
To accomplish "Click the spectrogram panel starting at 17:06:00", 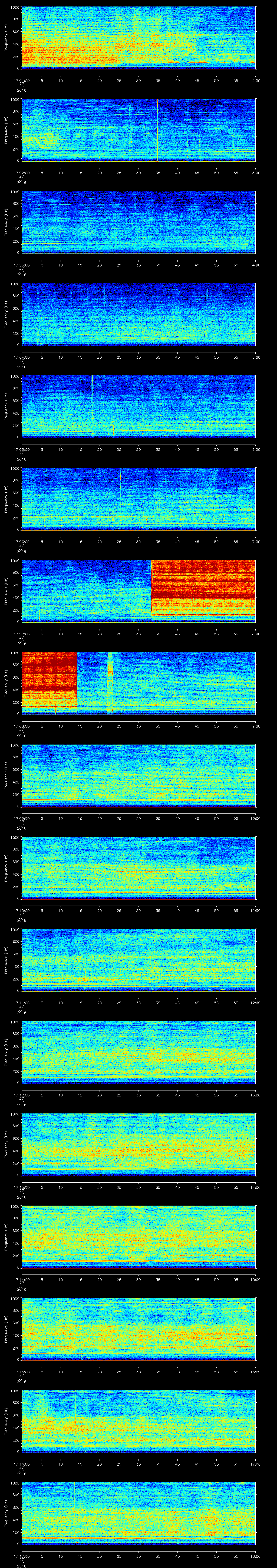I will [138, 499].
